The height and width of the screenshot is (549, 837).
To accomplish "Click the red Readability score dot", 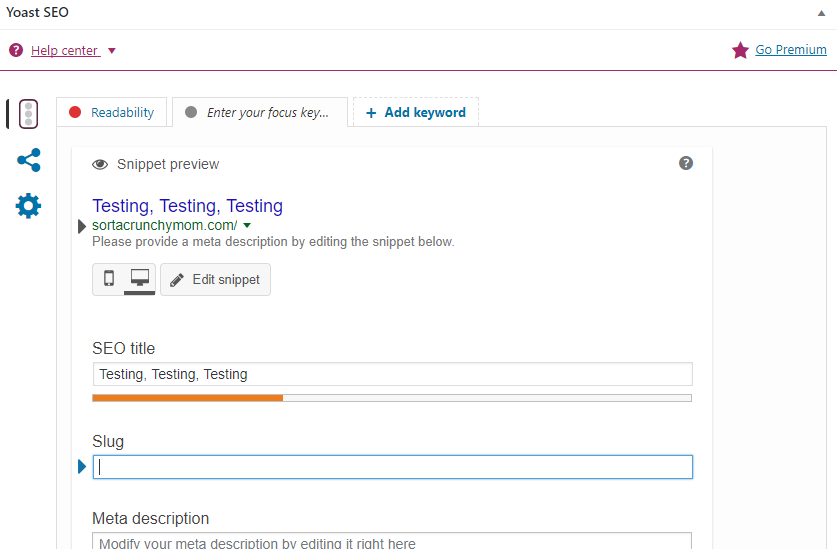I will click(75, 112).
